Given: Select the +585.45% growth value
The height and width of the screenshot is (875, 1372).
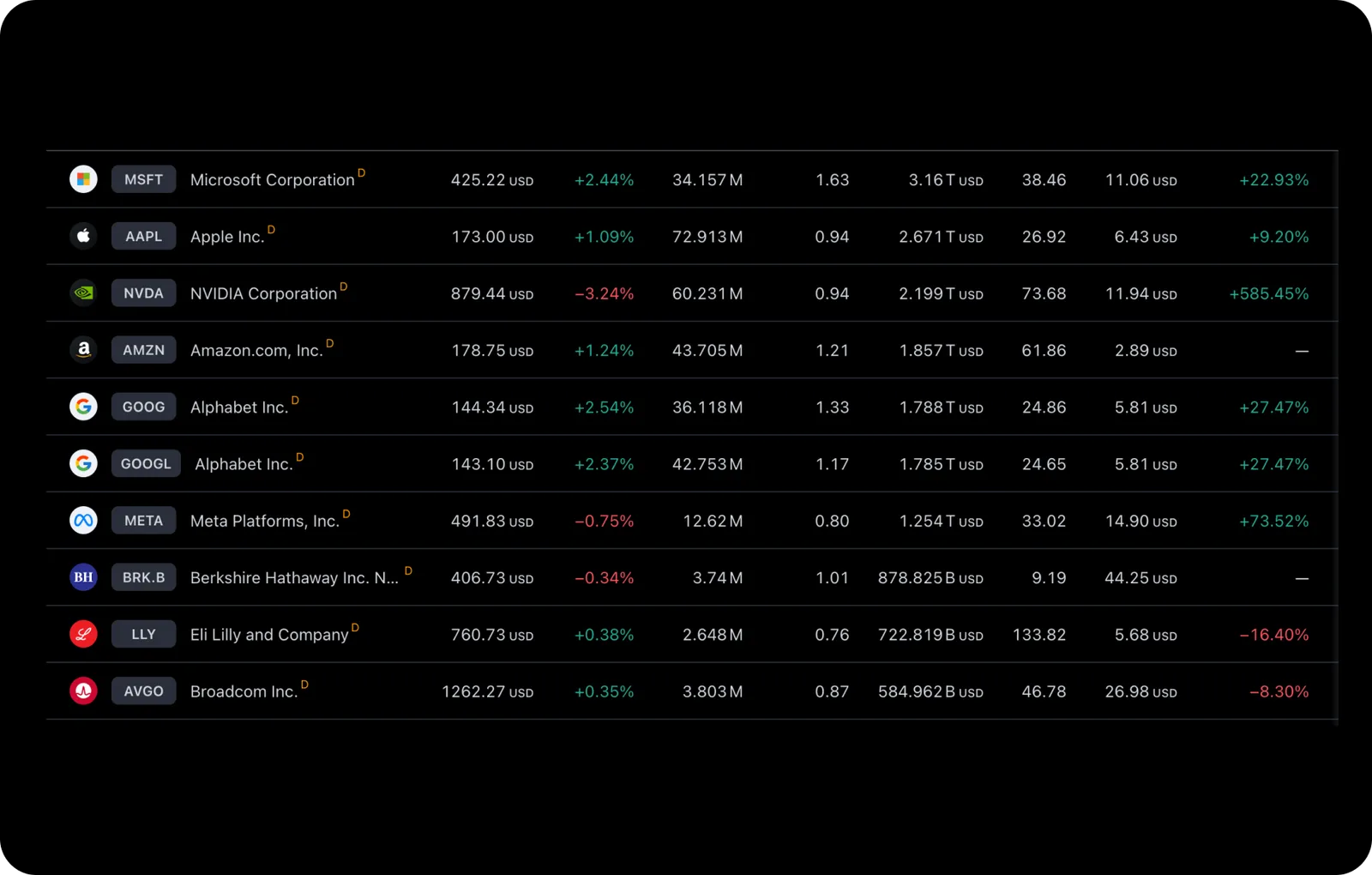Looking at the screenshot, I should pyautogui.click(x=1269, y=293).
